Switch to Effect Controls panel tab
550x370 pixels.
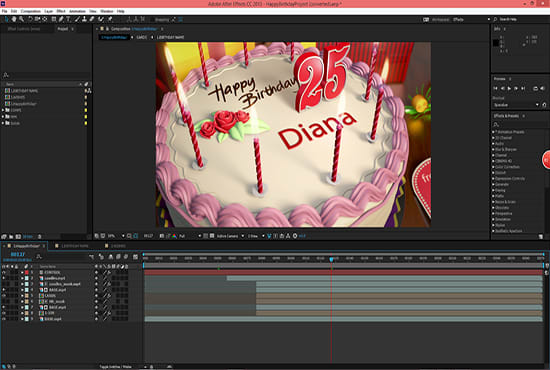pyautogui.click(x=24, y=29)
